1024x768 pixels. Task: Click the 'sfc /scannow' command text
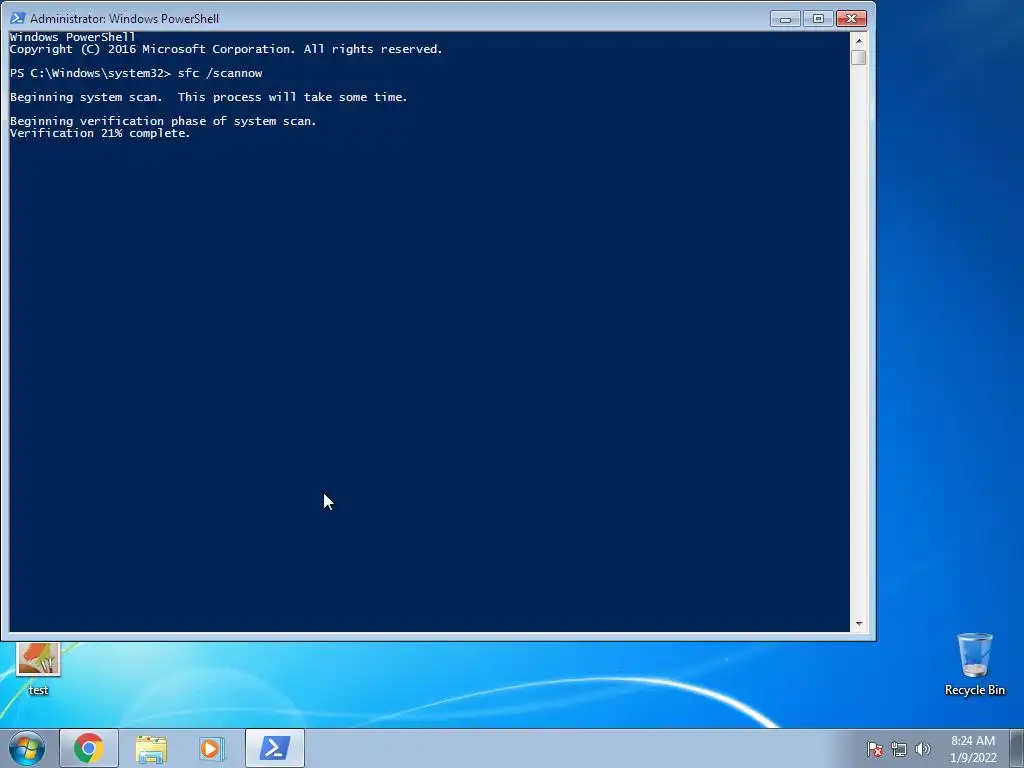tap(219, 73)
